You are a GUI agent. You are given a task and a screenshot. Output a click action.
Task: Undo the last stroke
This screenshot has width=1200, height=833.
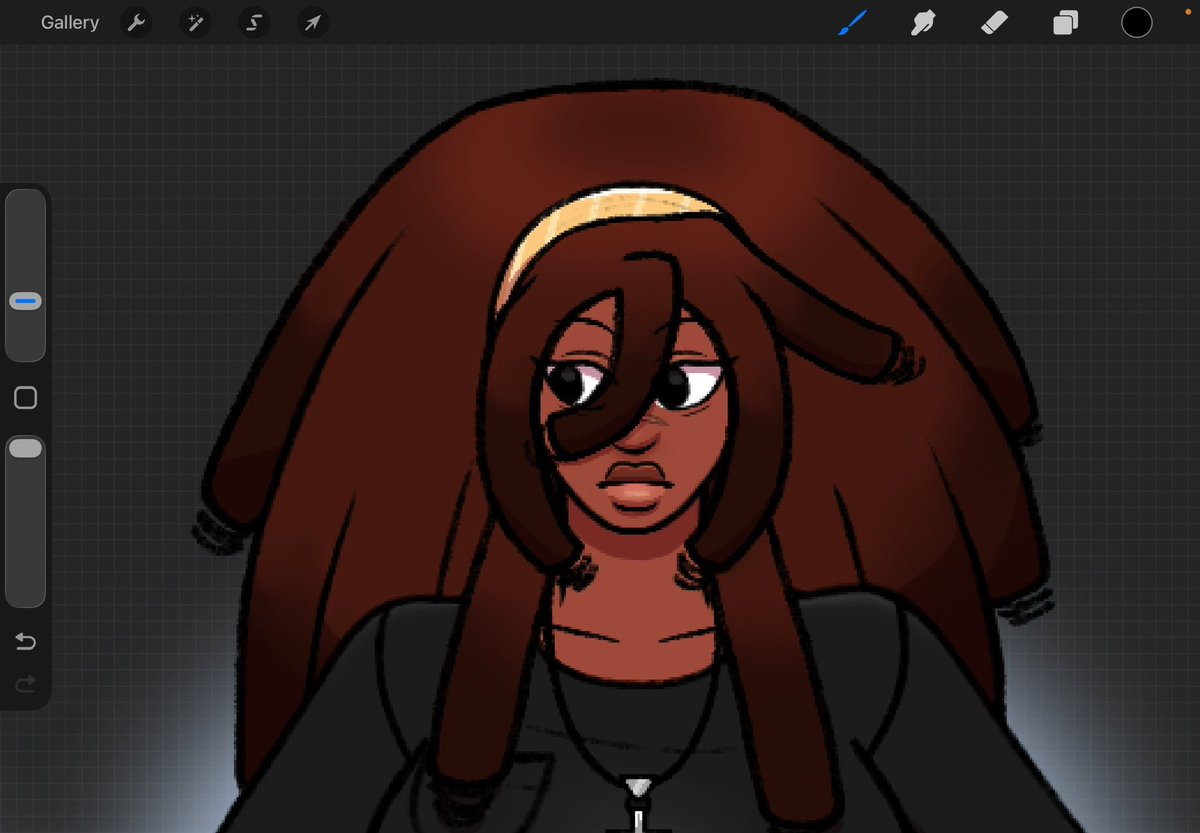pos(26,642)
